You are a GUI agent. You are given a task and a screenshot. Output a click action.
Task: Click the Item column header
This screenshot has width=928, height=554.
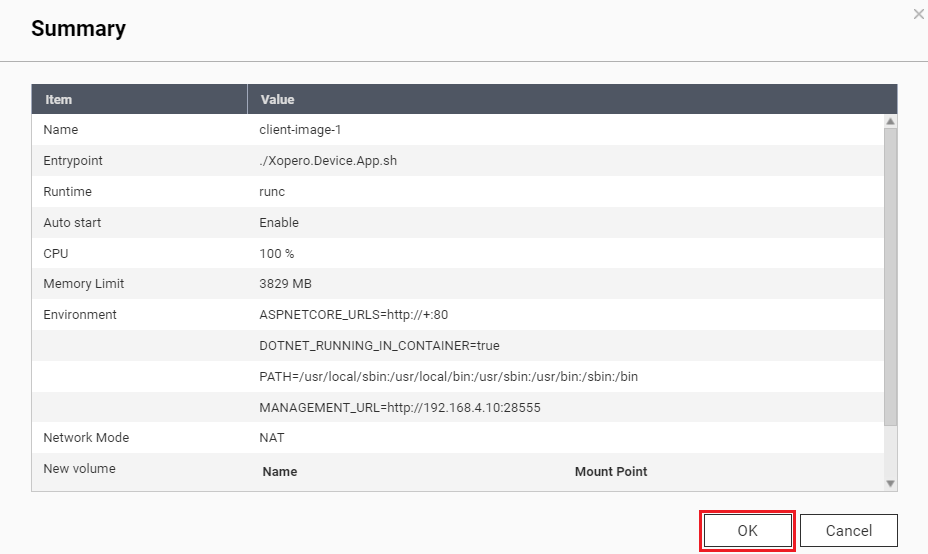click(59, 99)
